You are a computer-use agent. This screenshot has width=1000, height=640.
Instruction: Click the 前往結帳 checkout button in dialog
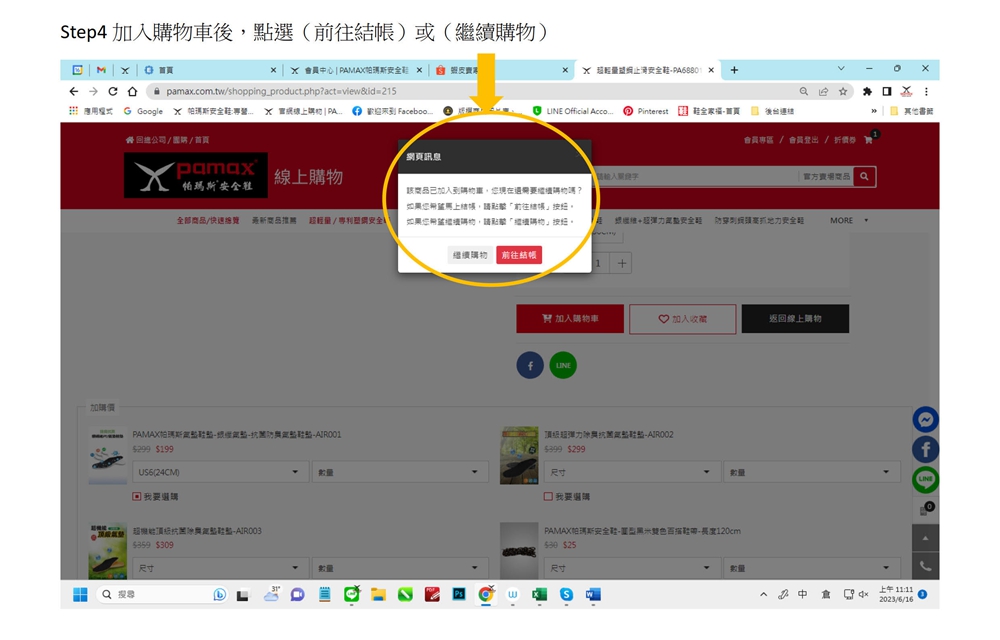click(x=519, y=255)
